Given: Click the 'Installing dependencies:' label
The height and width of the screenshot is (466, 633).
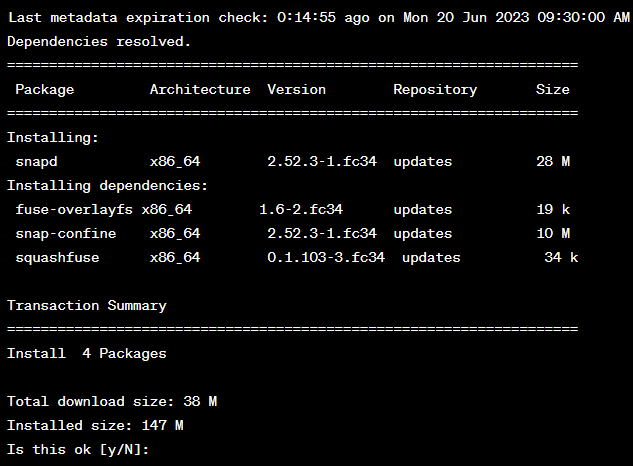Looking at the screenshot, I should [107, 186].
